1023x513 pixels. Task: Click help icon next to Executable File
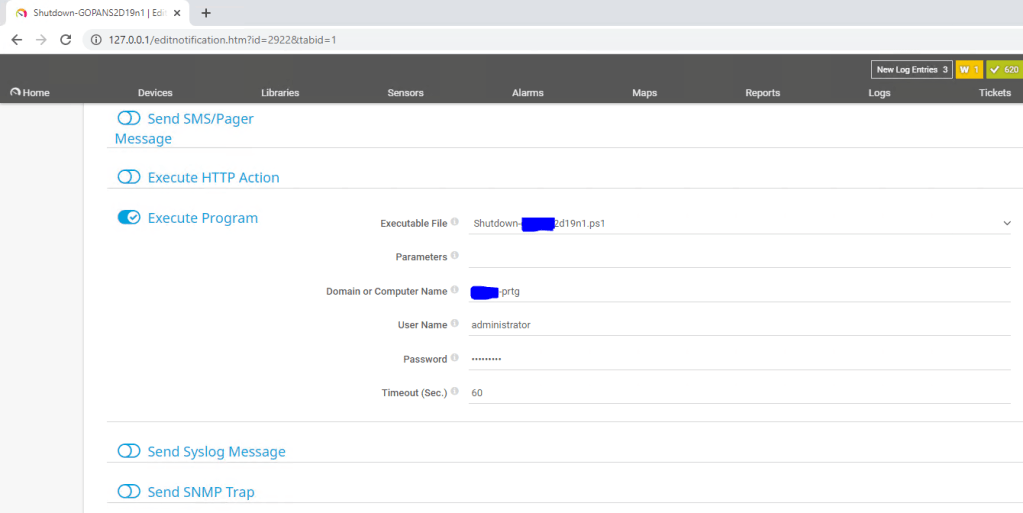(x=455, y=222)
